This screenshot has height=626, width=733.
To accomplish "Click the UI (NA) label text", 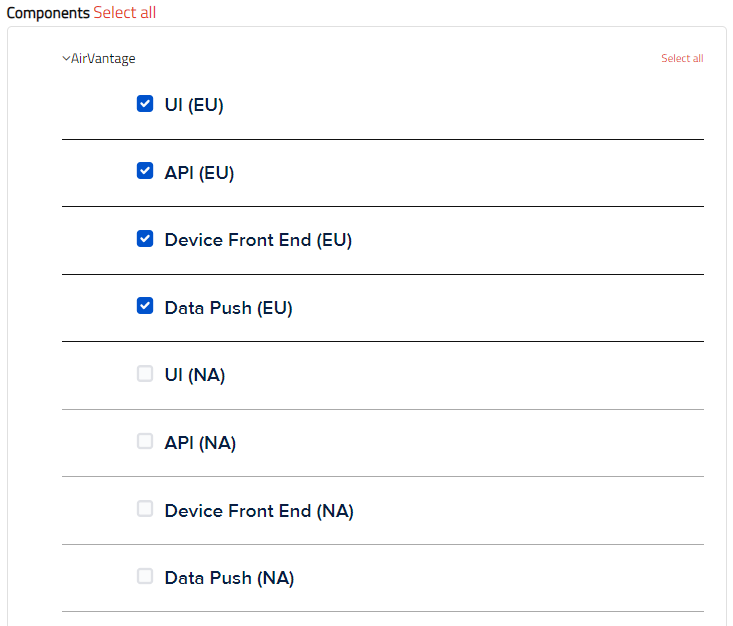I will coord(195,375).
